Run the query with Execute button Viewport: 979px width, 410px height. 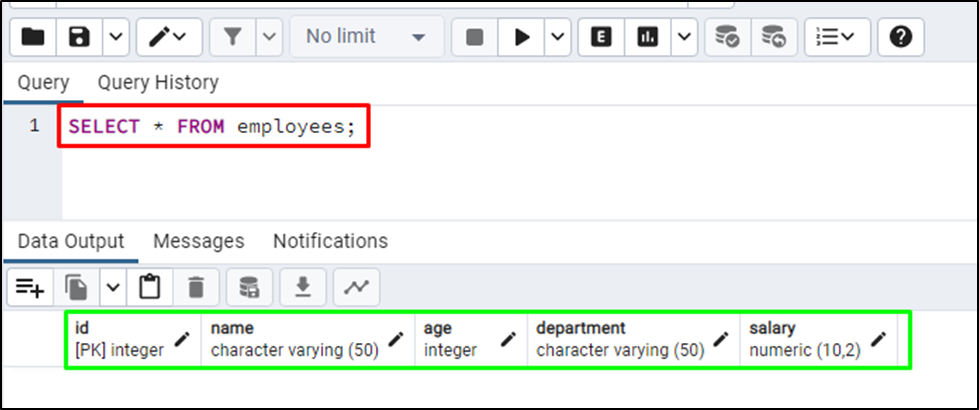(x=521, y=37)
